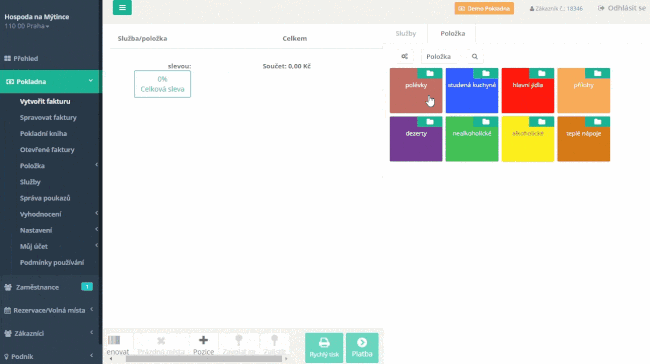
Task: Open item settings gears icon
Action: (x=405, y=56)
